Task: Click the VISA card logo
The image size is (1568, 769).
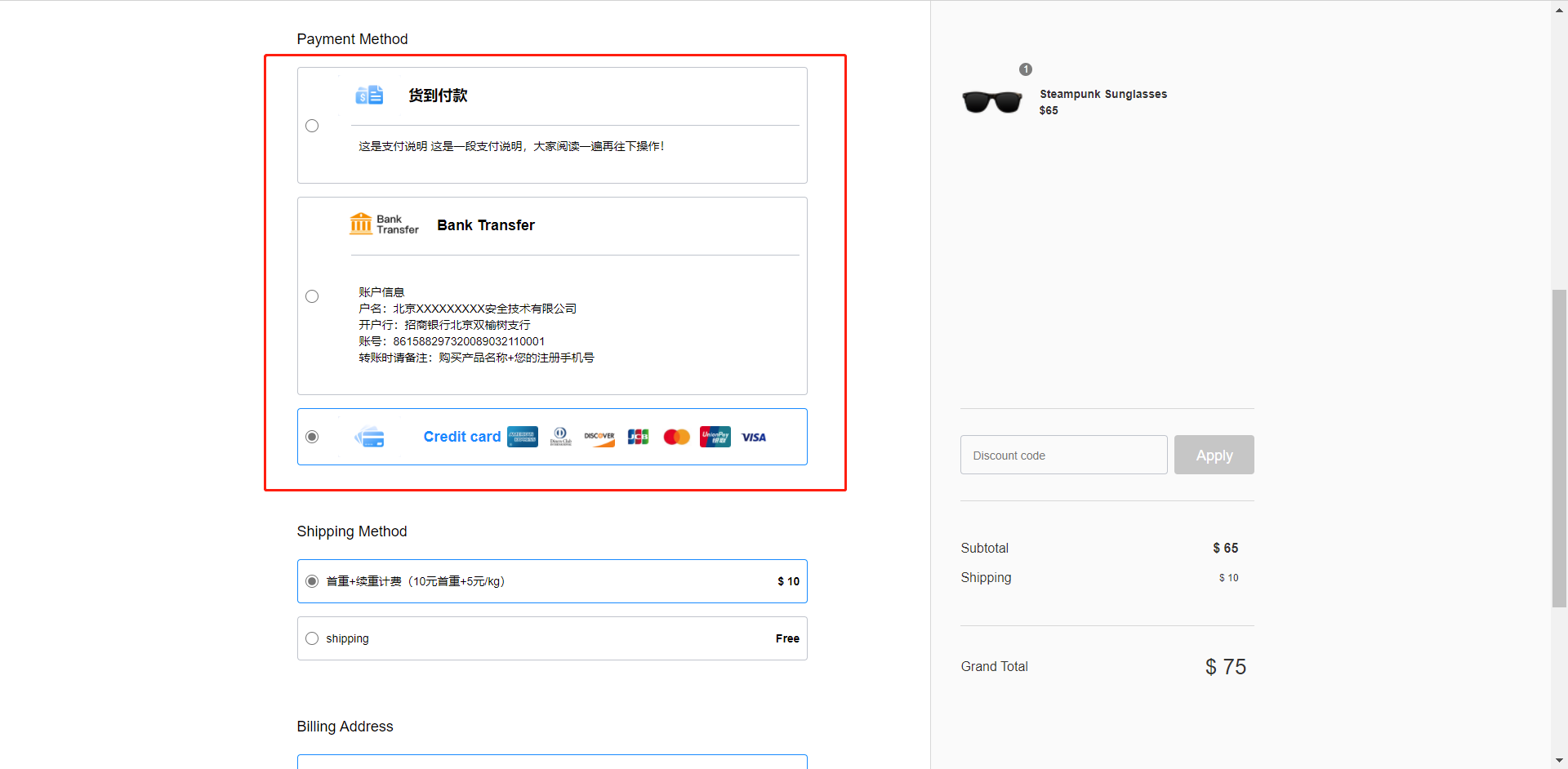Action: coord(754,437)
